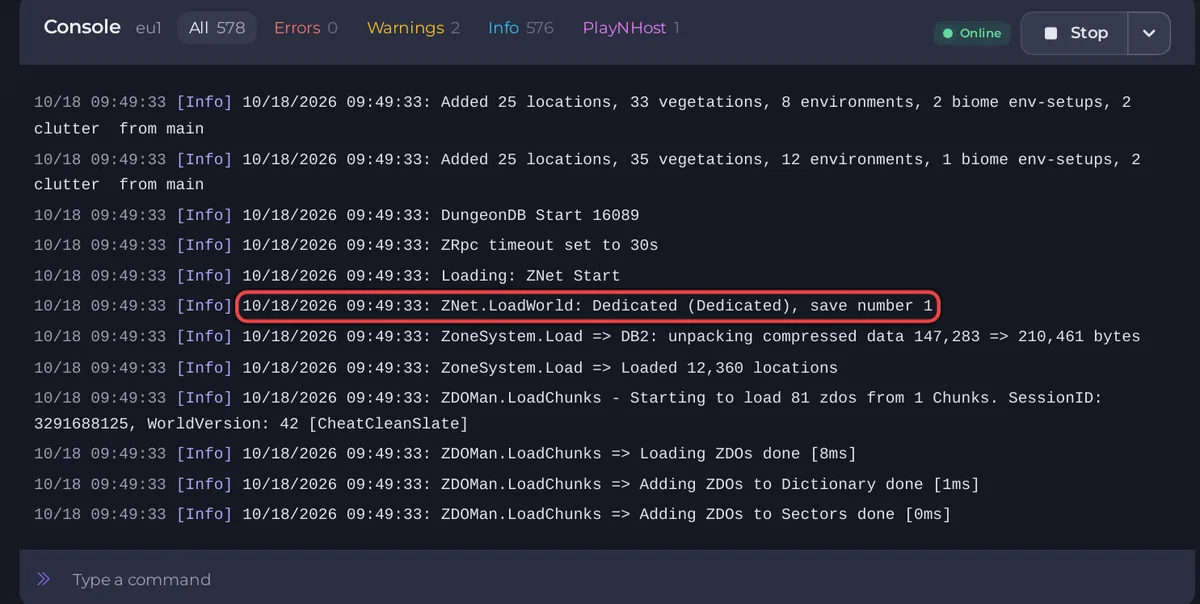This screenshot has width=1200, height=604.
Task: Click the white square icon in Stop button
Action: click(1050, 33)
